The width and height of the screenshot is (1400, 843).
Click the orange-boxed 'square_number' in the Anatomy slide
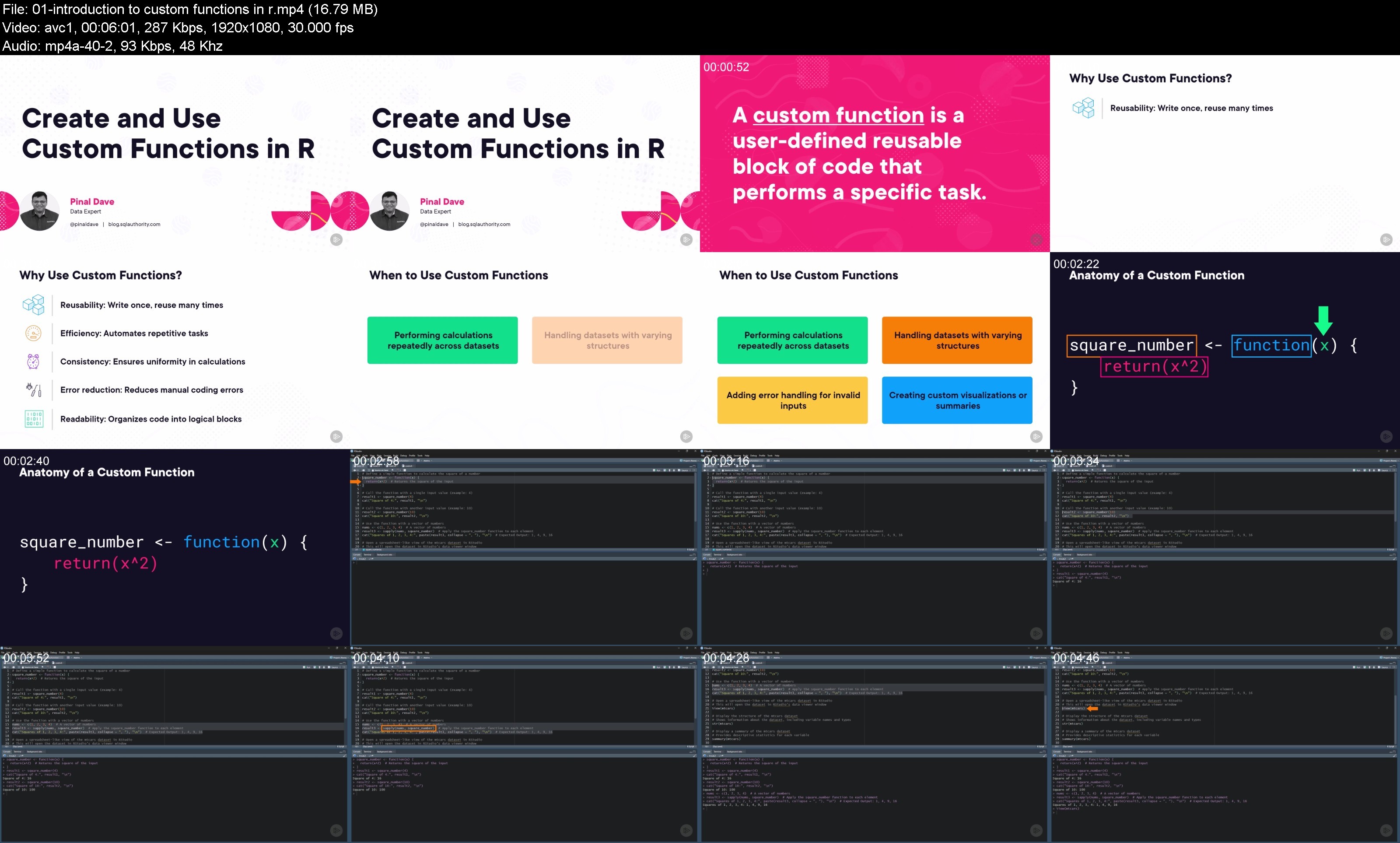1131,345
